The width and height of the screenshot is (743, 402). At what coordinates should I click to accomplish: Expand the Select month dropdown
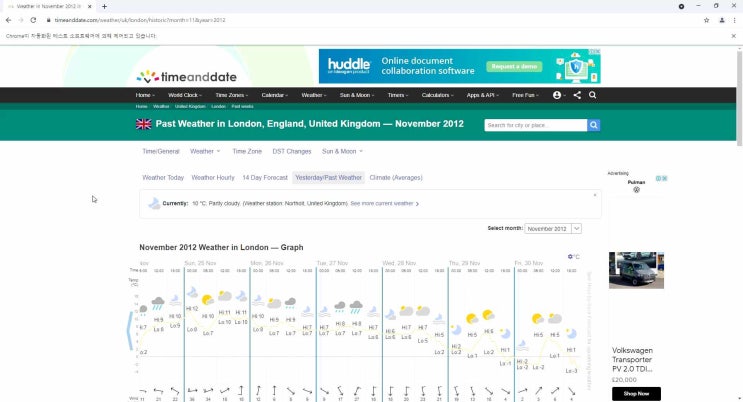point(553,228)
